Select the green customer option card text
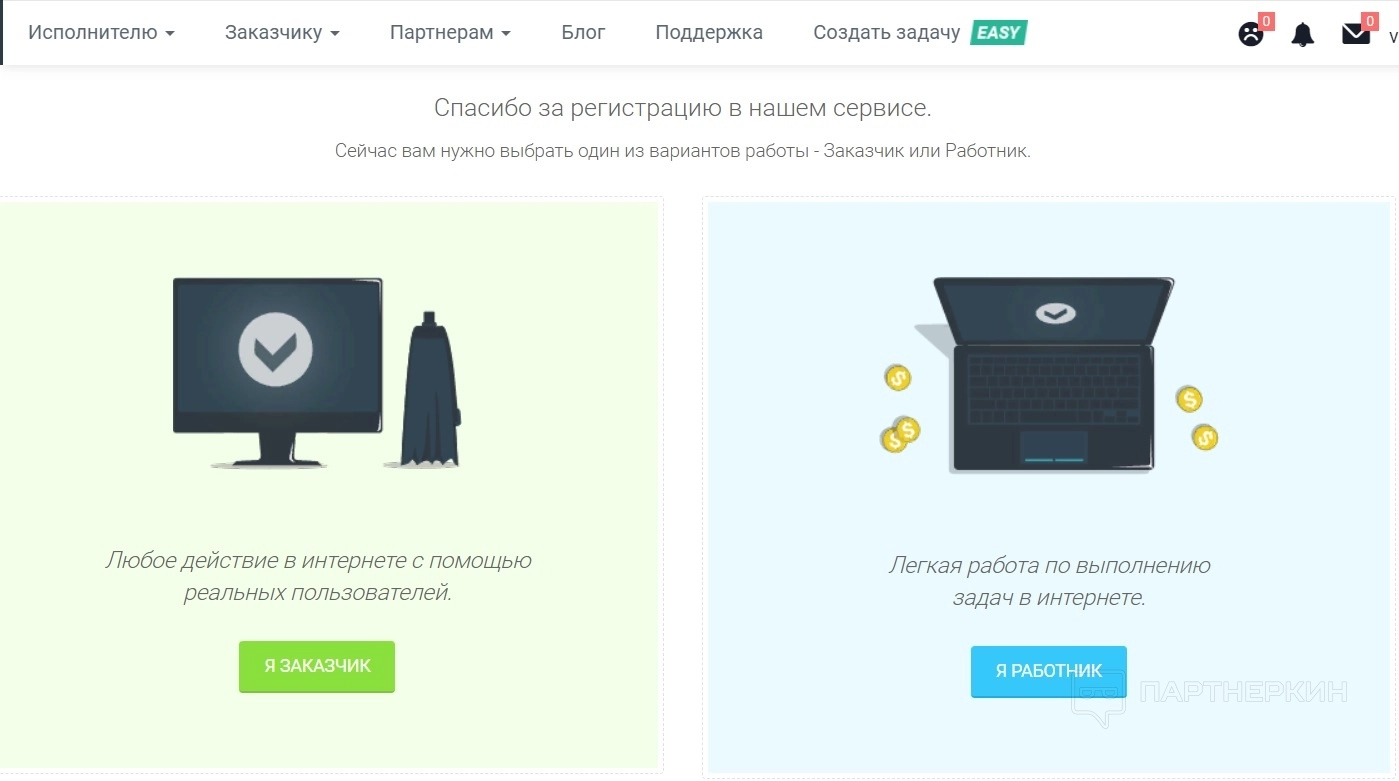The image size is (1399, 781). [318, 576]
